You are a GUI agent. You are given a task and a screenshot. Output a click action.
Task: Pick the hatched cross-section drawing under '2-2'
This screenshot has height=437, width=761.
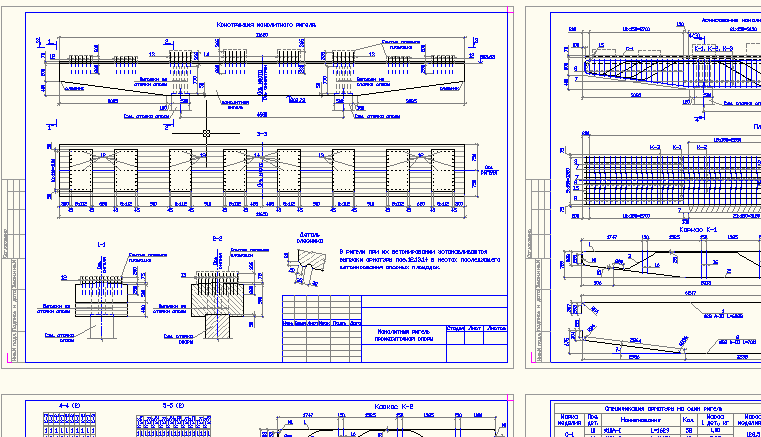pyautogui.click(x=217, y=305)
